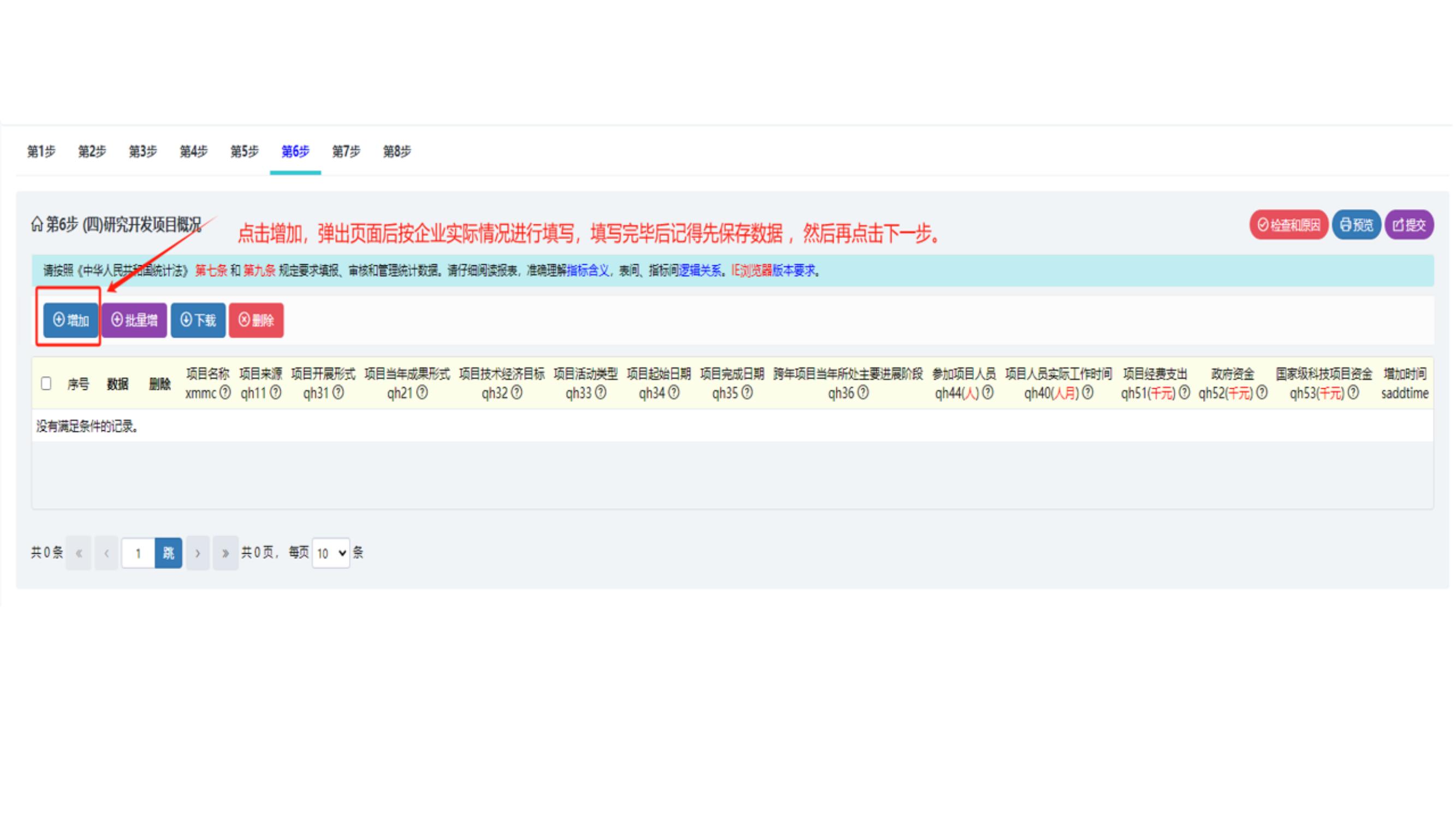
Task: Click help icon beside qh36 column
Action: pyautogui.click(x=863, y=393)
